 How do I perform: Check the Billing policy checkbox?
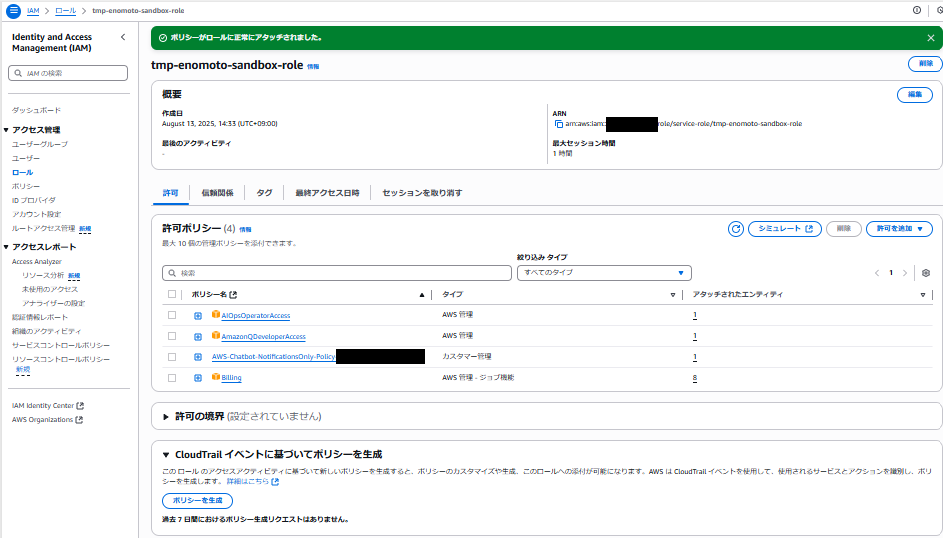pos(172,378)
